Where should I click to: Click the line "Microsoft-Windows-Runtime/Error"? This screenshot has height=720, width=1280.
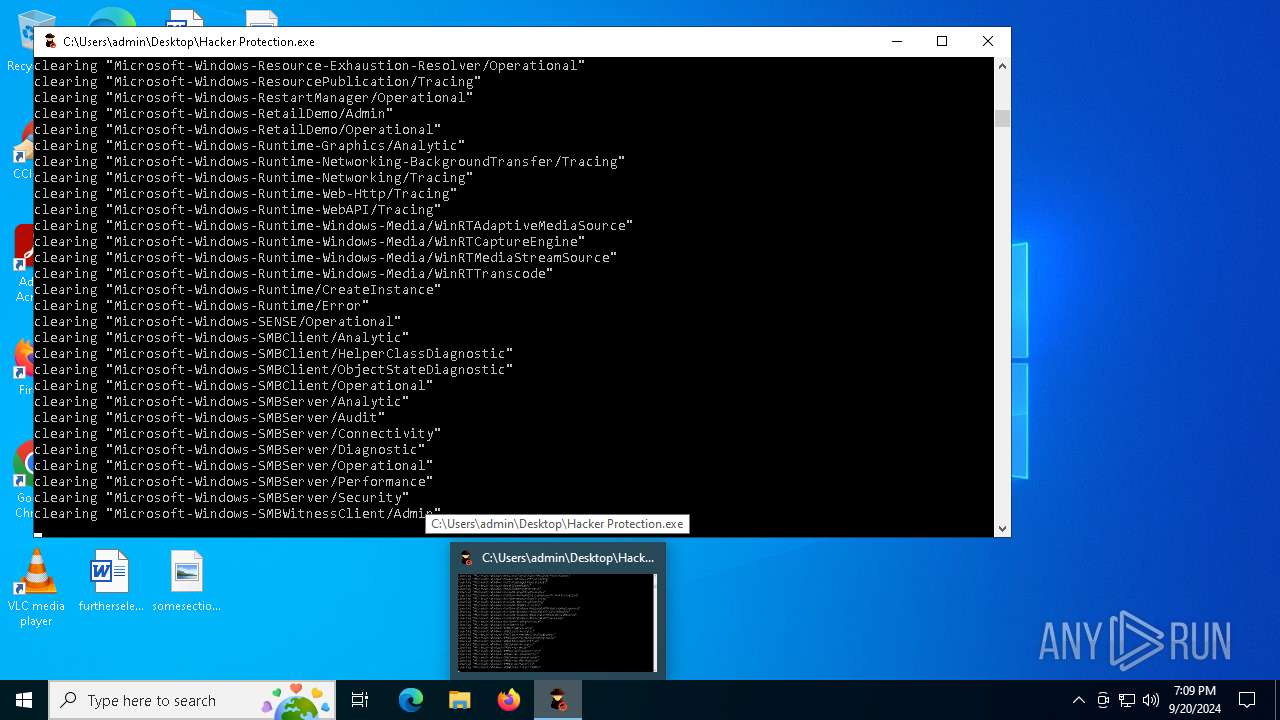(x=201, y=305)
